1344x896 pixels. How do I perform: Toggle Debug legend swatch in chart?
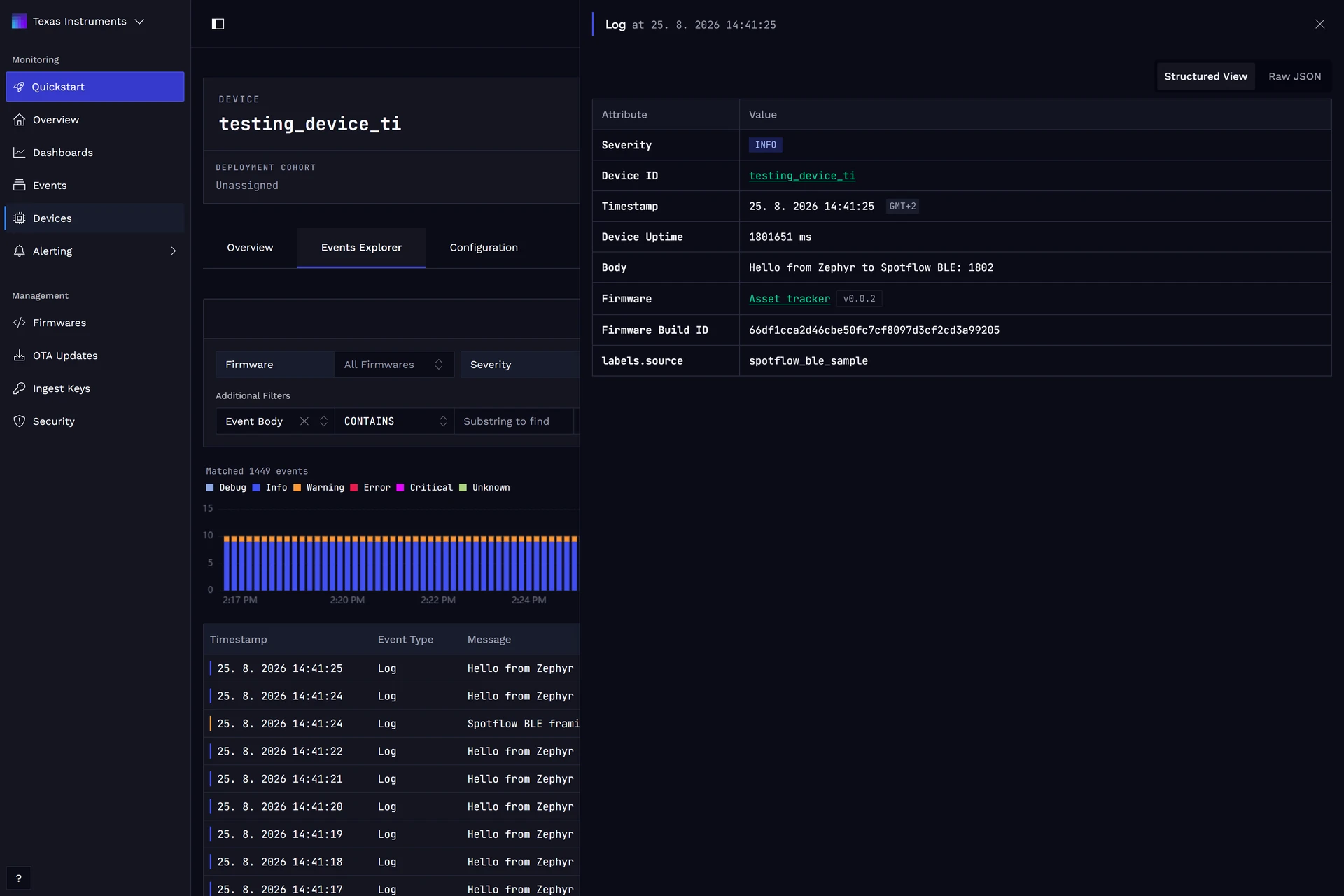(x=210, y=488)
